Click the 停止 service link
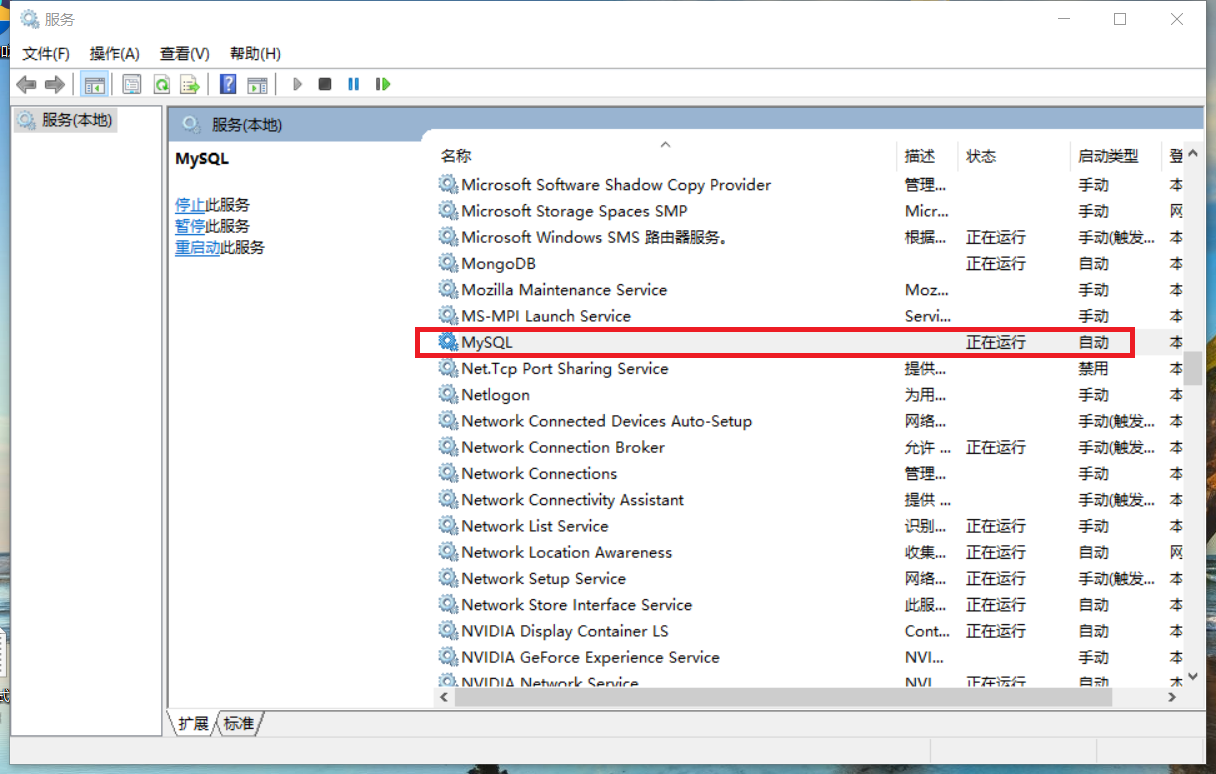Screen dimensions: 1216x774 tap(190, 205)
